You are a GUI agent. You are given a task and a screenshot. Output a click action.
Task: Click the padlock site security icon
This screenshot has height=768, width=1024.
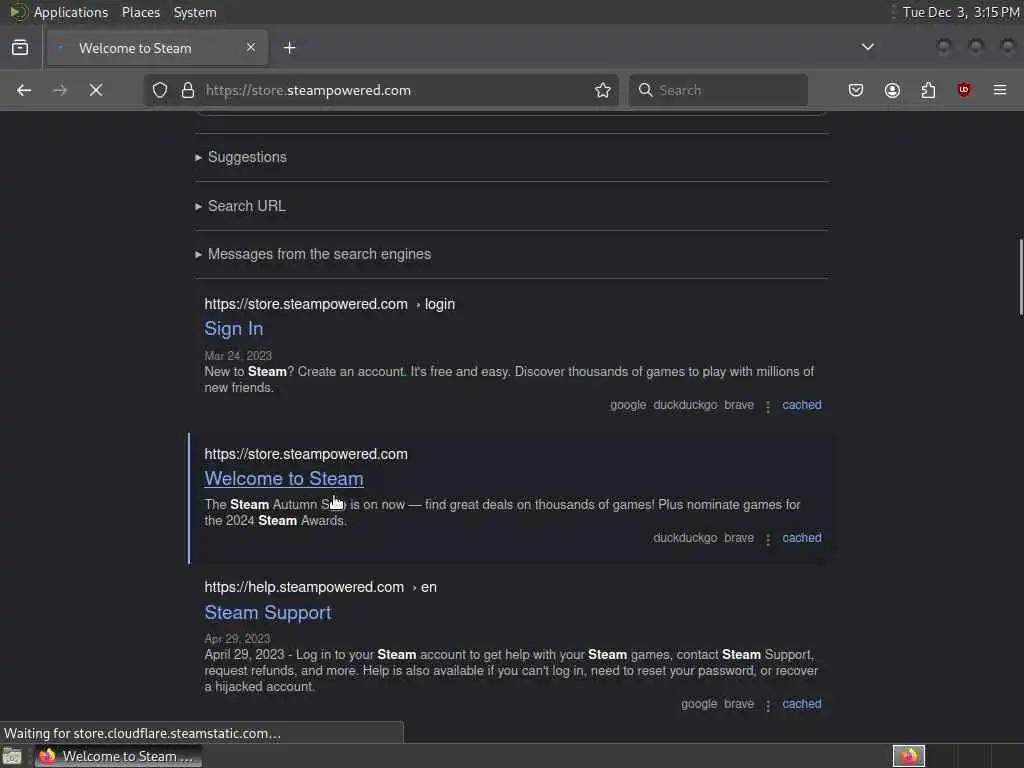coord(188,90)
